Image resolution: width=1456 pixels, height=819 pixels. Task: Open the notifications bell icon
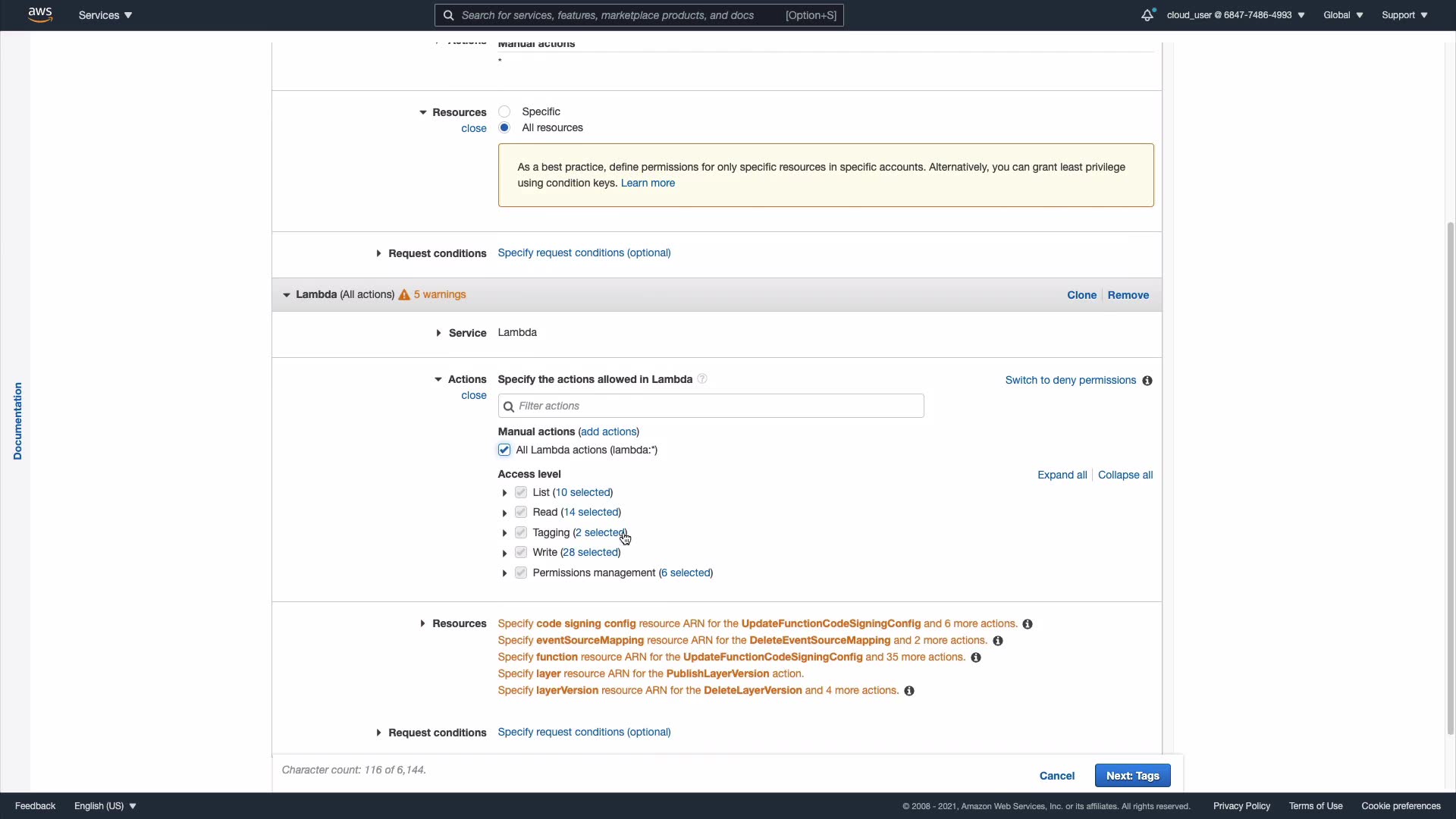[1147, 15]
